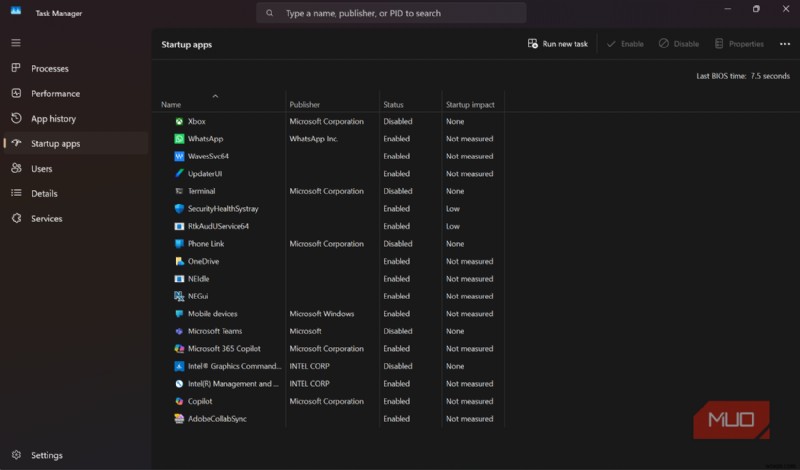
Task: Click Intel(R) Management and... icon
Action: click(x=179, y=384)
